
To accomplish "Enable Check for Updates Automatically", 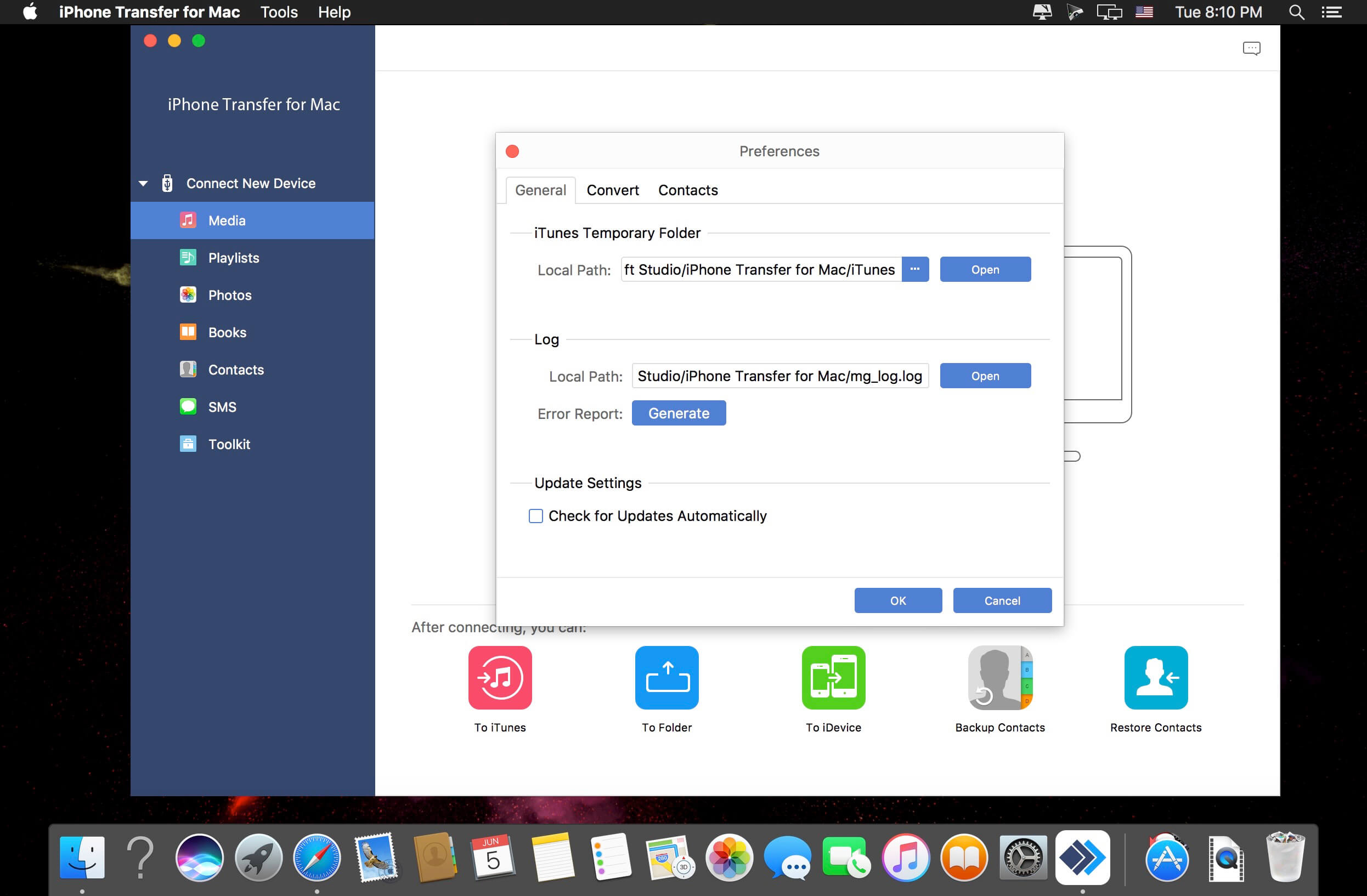I will point(535,515).
